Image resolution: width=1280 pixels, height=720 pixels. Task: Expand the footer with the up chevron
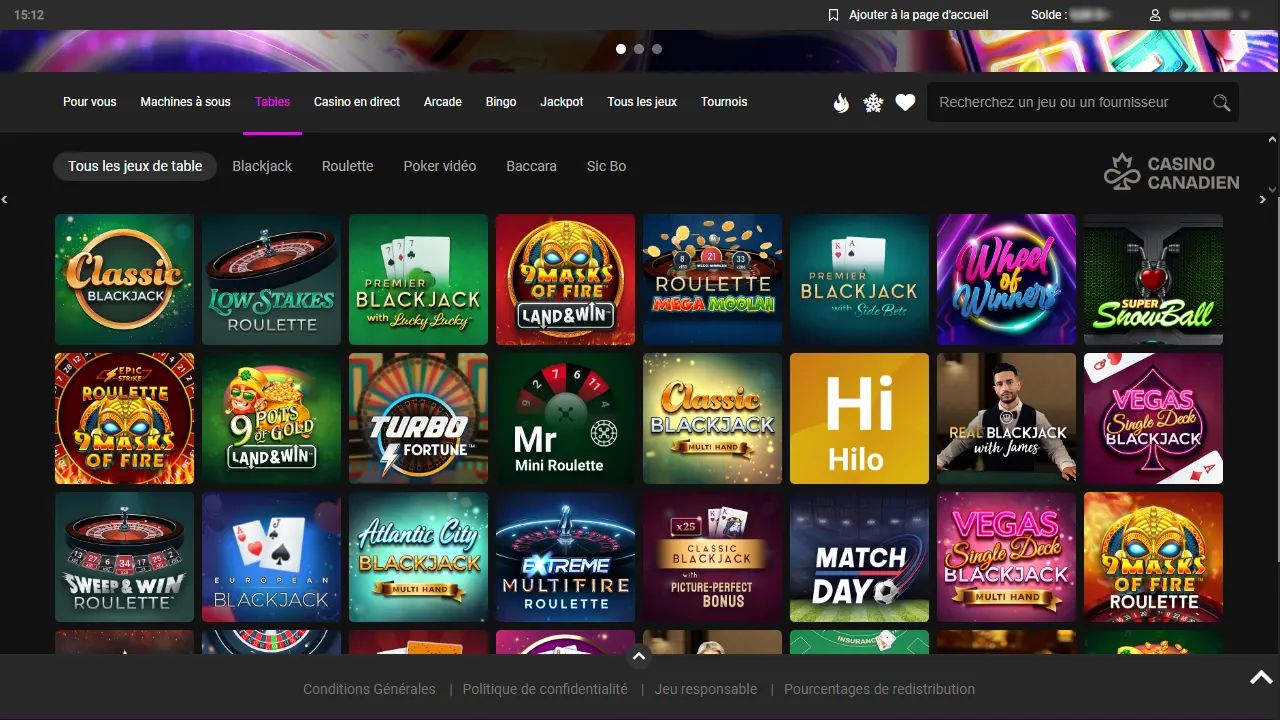pyautogui.click(x=639, y=657)
